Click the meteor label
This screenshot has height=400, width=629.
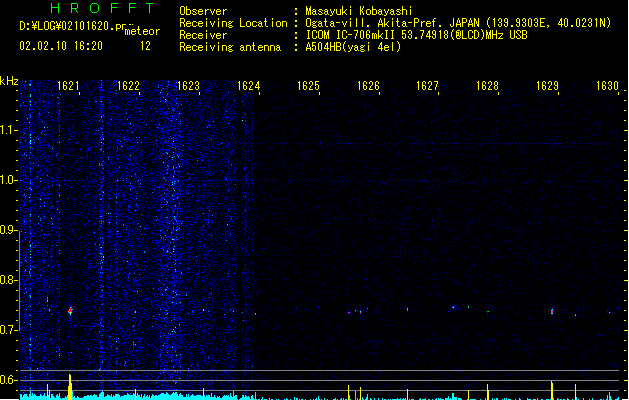point(142,31)
